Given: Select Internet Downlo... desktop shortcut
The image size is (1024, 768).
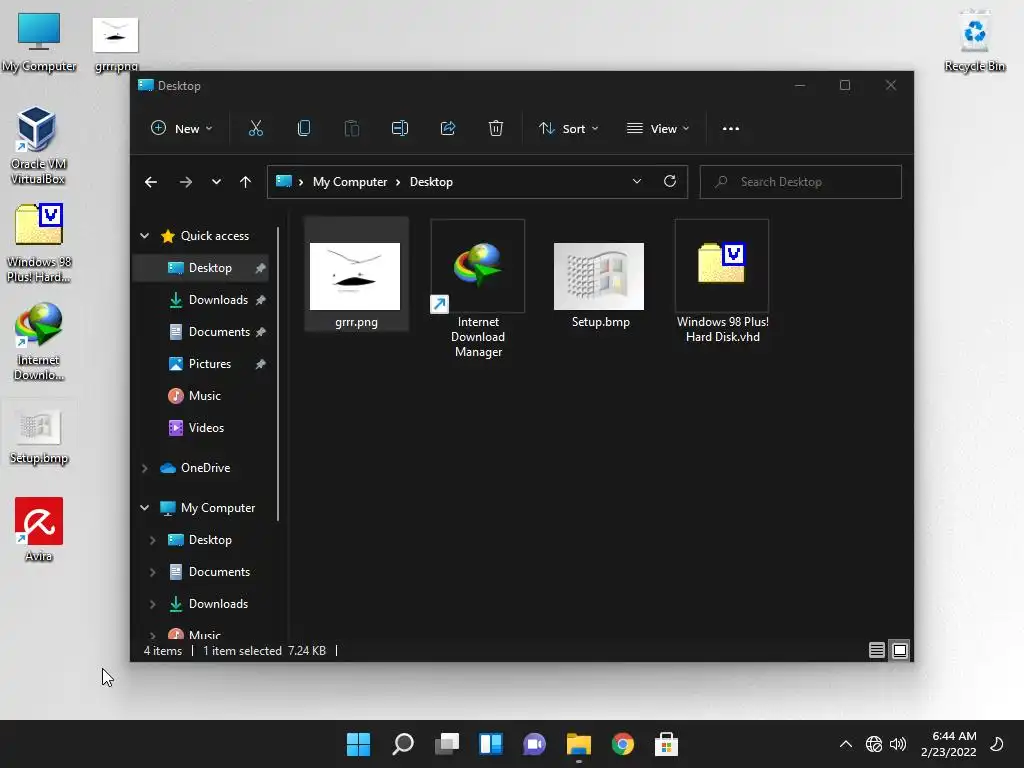Looking at the screenshot, I should click(x=39, y=341).
